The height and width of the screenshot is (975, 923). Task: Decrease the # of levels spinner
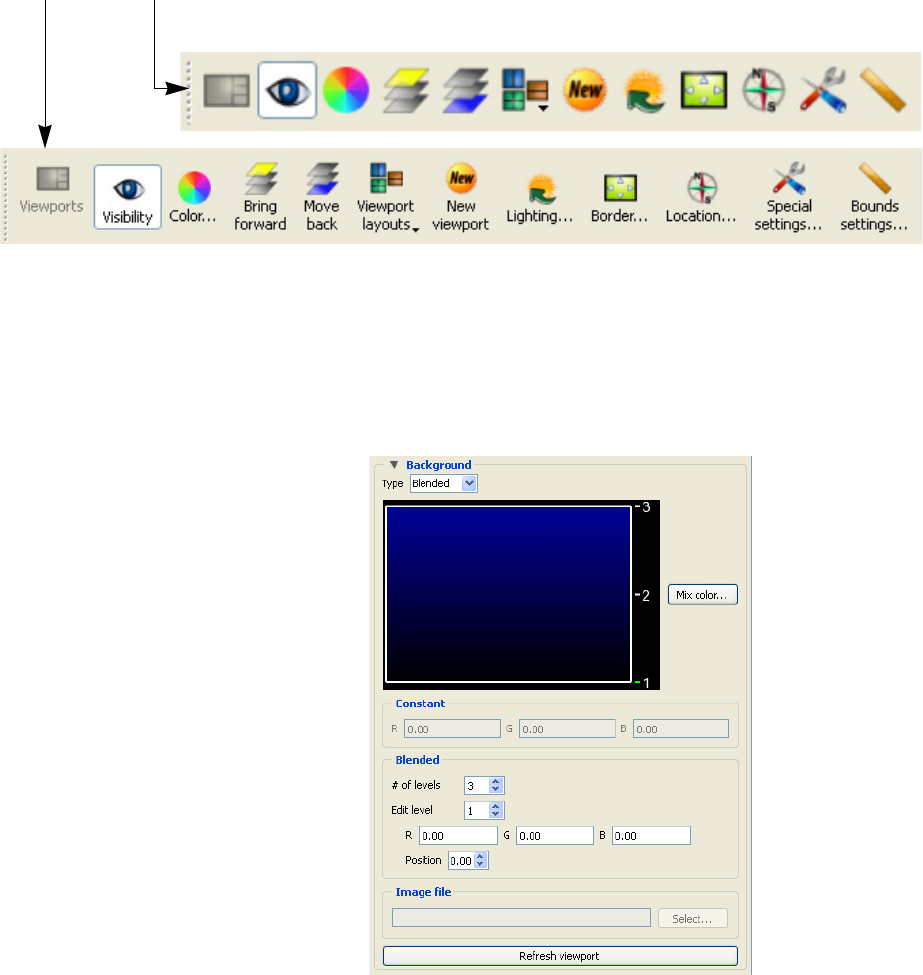(496, 790)
